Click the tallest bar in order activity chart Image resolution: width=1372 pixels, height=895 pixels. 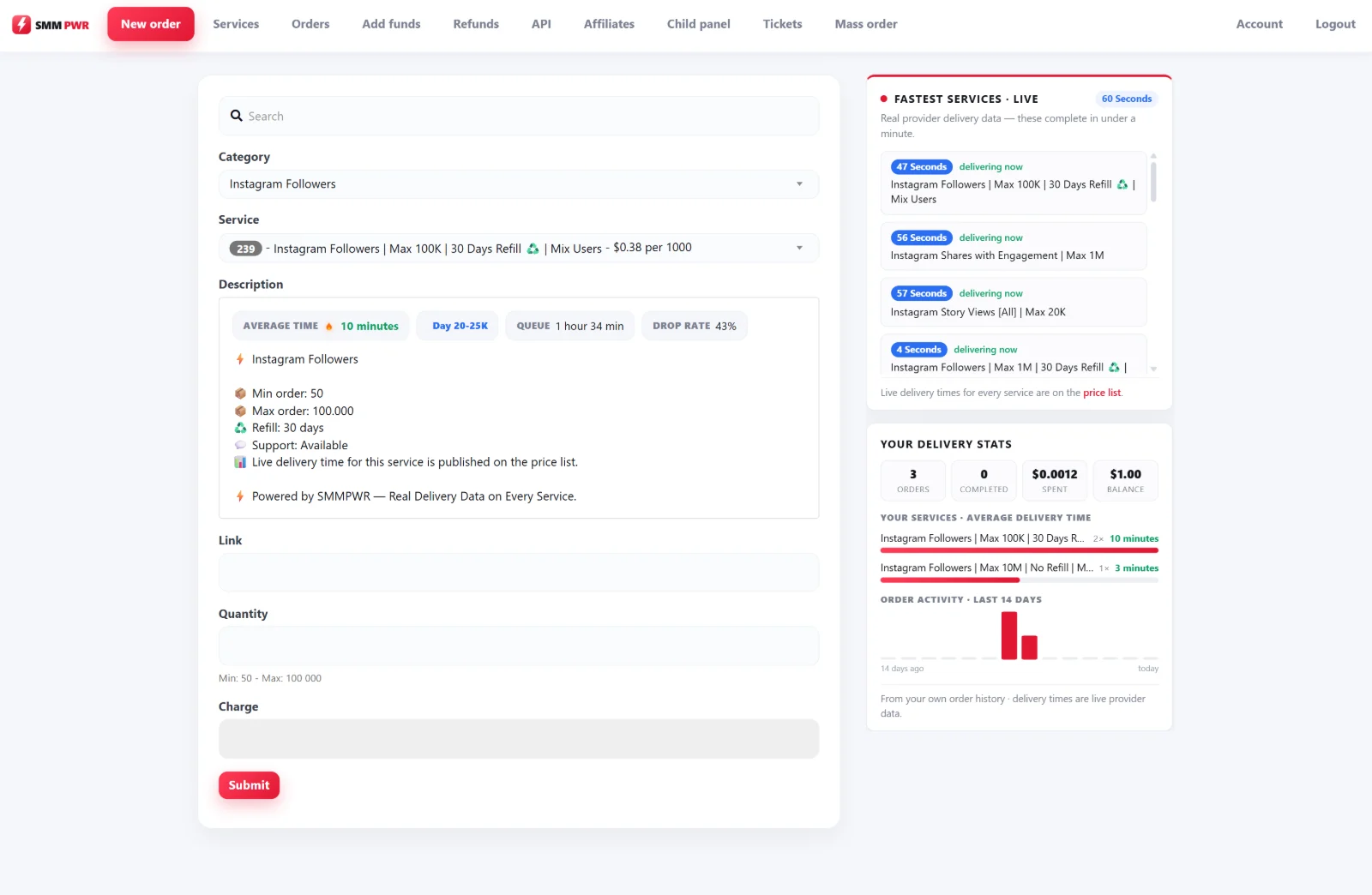(x=1009, y=635)
